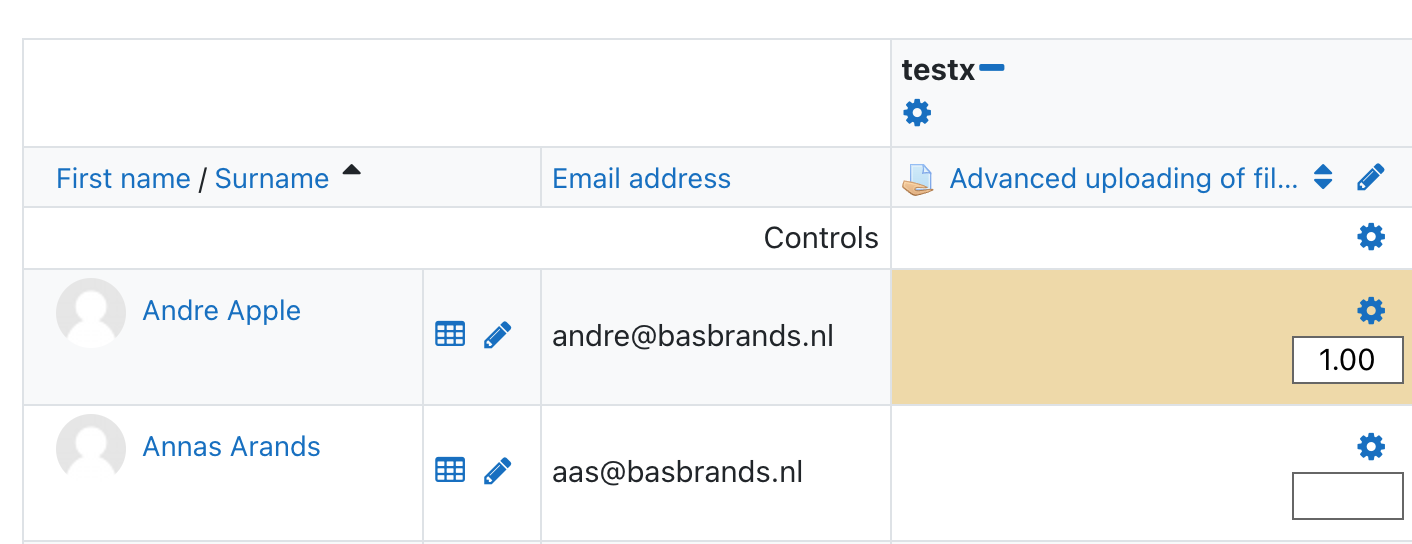Image resolution: width=1412 pixels, height=544 pixels.
Task: Open Andre Apple's profile picture
Action: click(x=91, y=313)
